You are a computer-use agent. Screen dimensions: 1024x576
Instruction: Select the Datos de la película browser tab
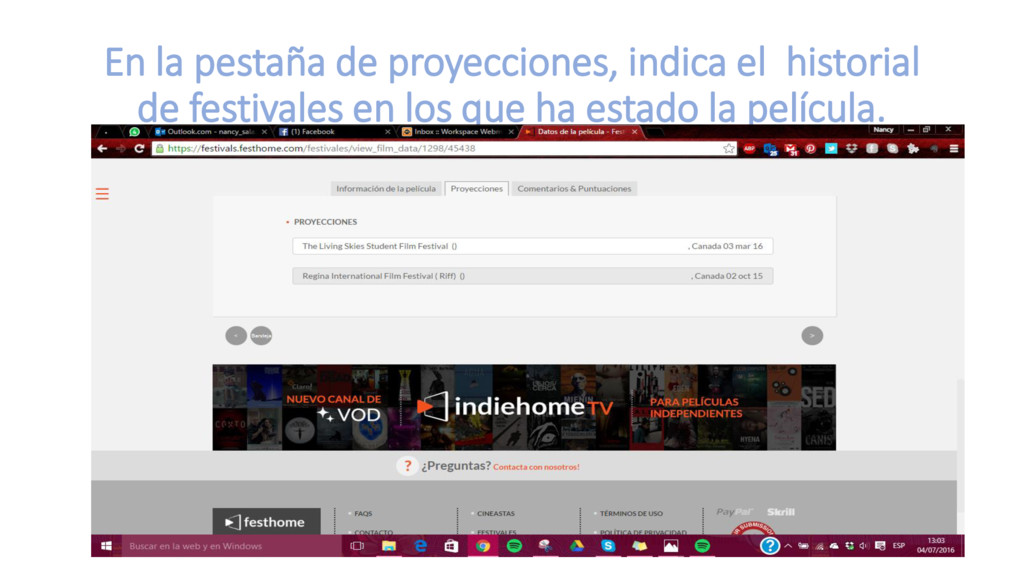[x=580, y=132]
